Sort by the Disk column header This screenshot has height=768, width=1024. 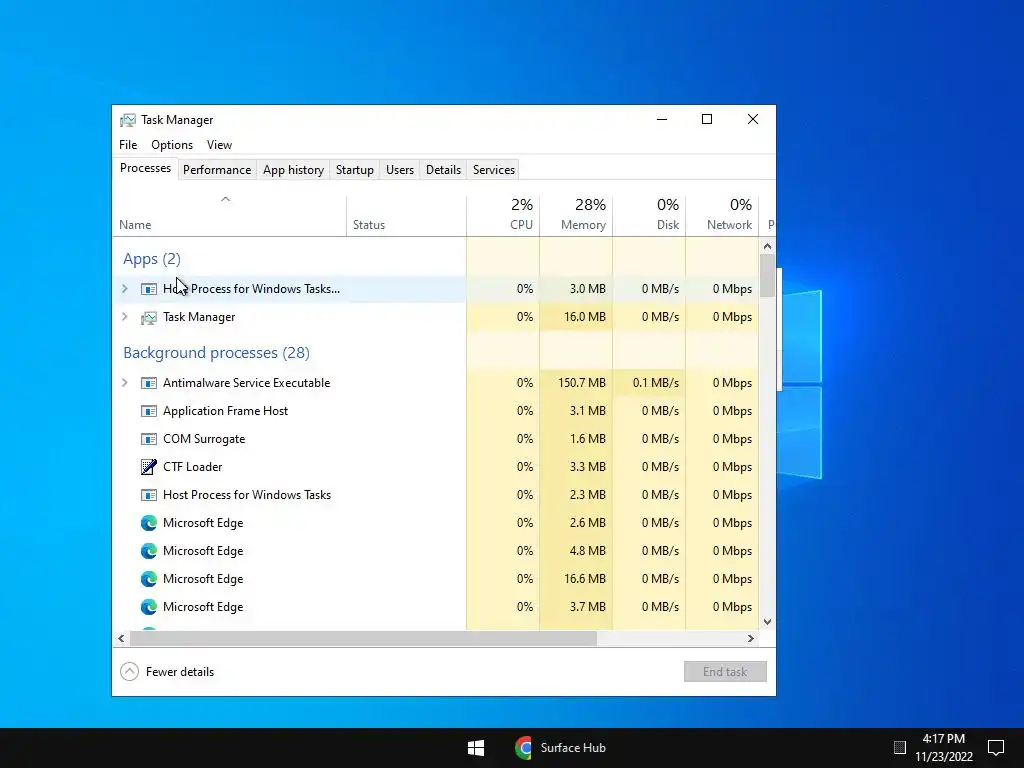[x=649, y=216]
